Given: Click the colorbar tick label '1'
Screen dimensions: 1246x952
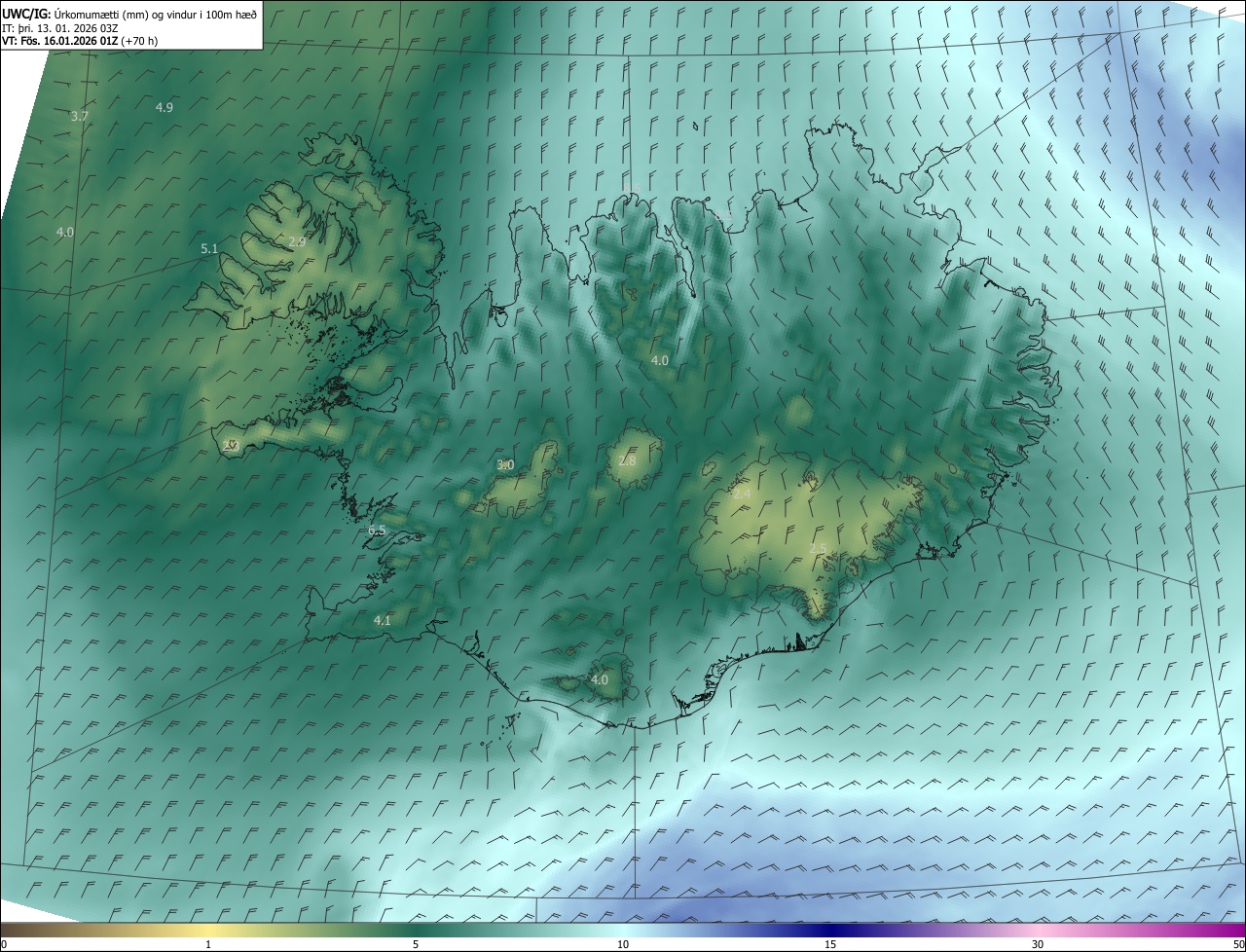Looking at the screenshot, I should pos(208,944).
